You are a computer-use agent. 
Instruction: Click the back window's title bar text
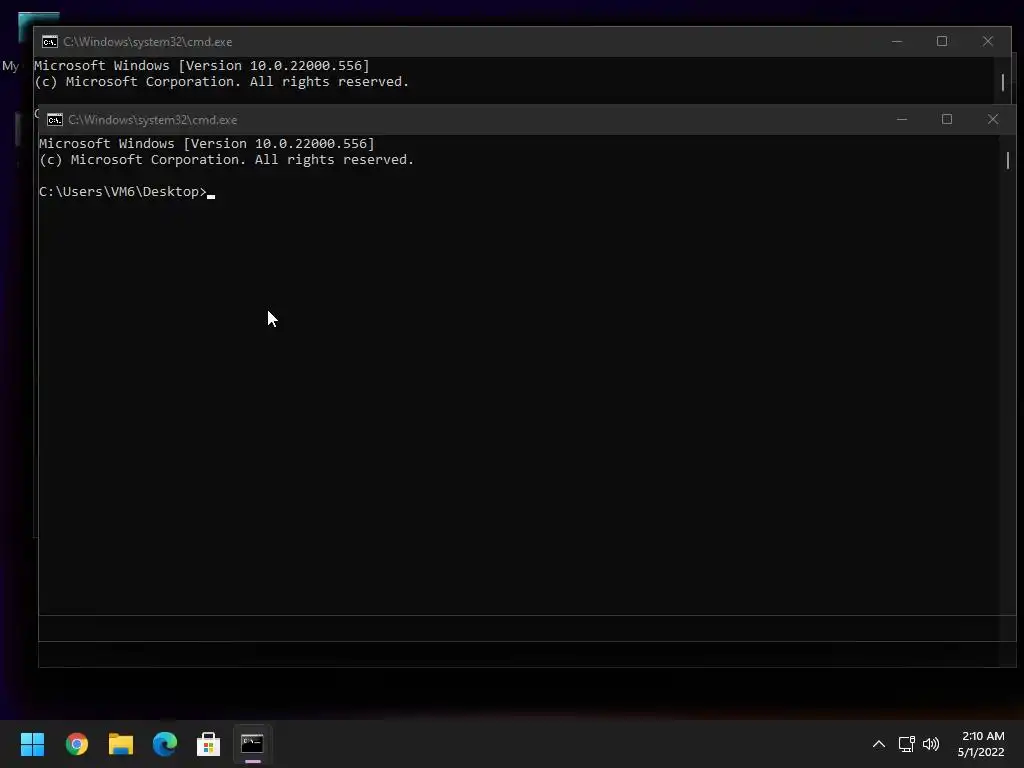tap(148, 42)
